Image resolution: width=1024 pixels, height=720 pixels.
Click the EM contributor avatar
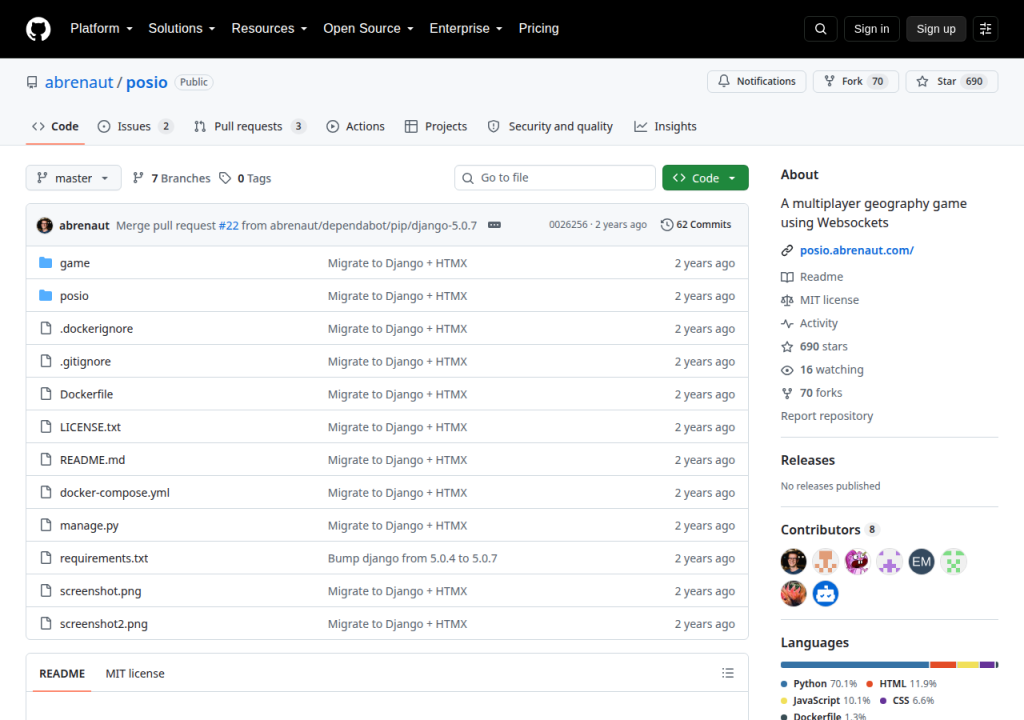(921, 561)
